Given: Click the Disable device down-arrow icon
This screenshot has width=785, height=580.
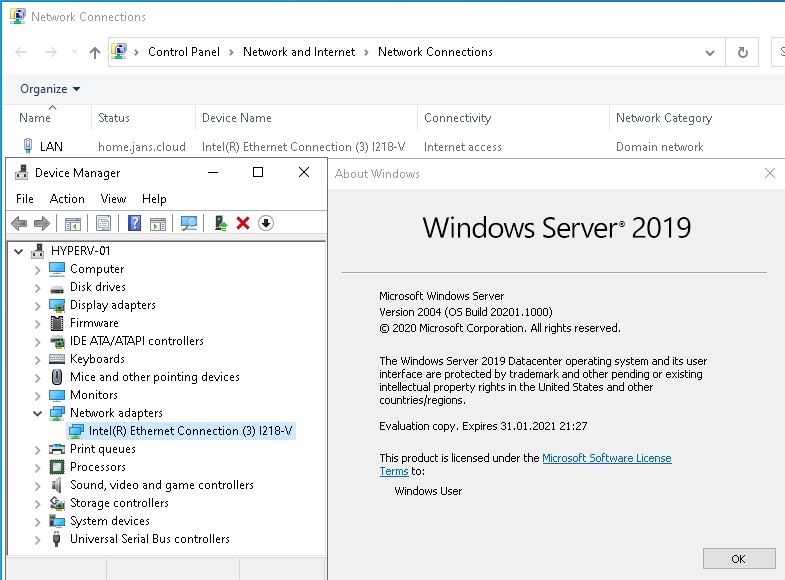Looking at the screenshot, I should 266,223.
